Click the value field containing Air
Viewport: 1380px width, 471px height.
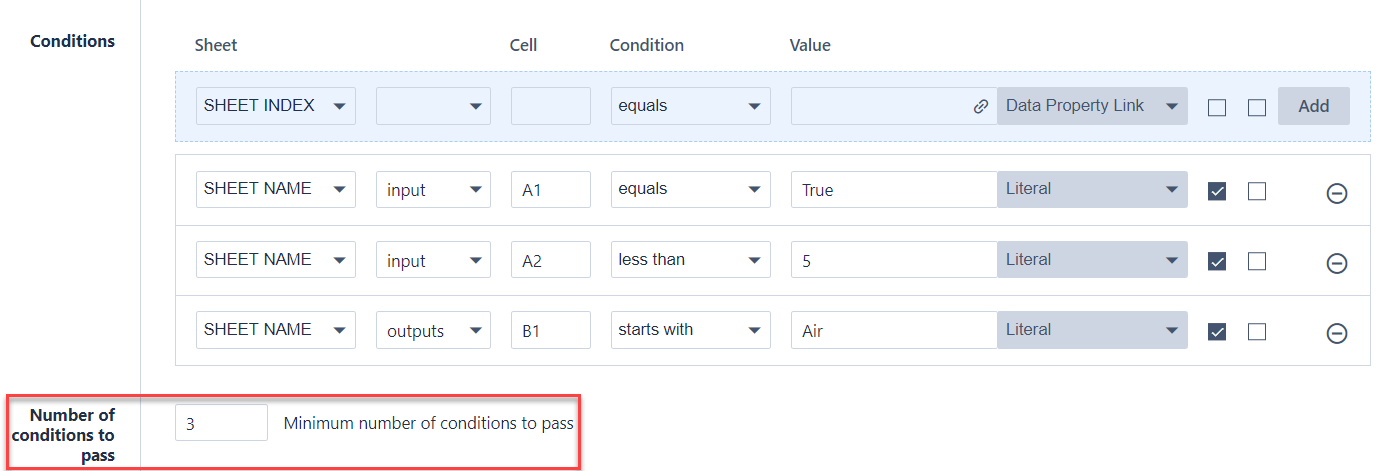[893, 330]
